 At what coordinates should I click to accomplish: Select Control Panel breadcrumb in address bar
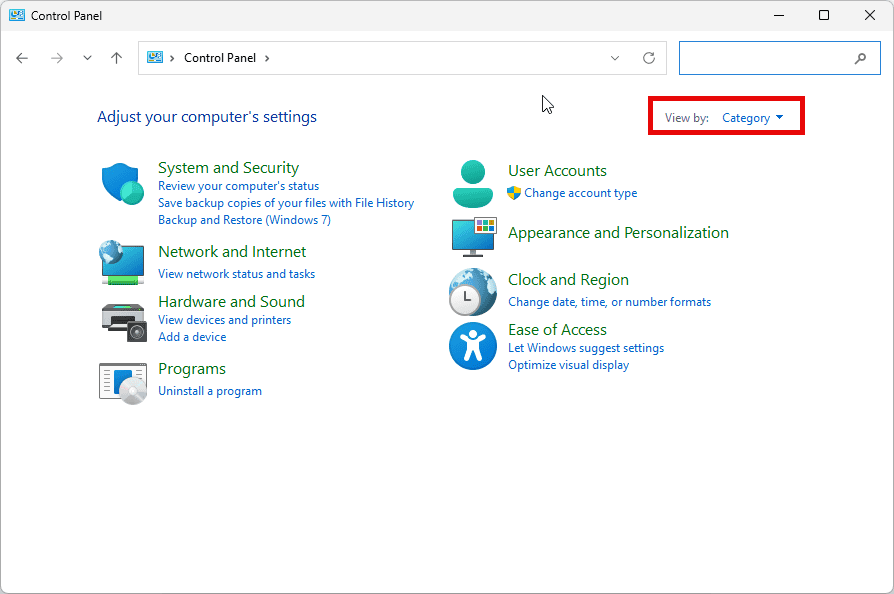[220, 58]
